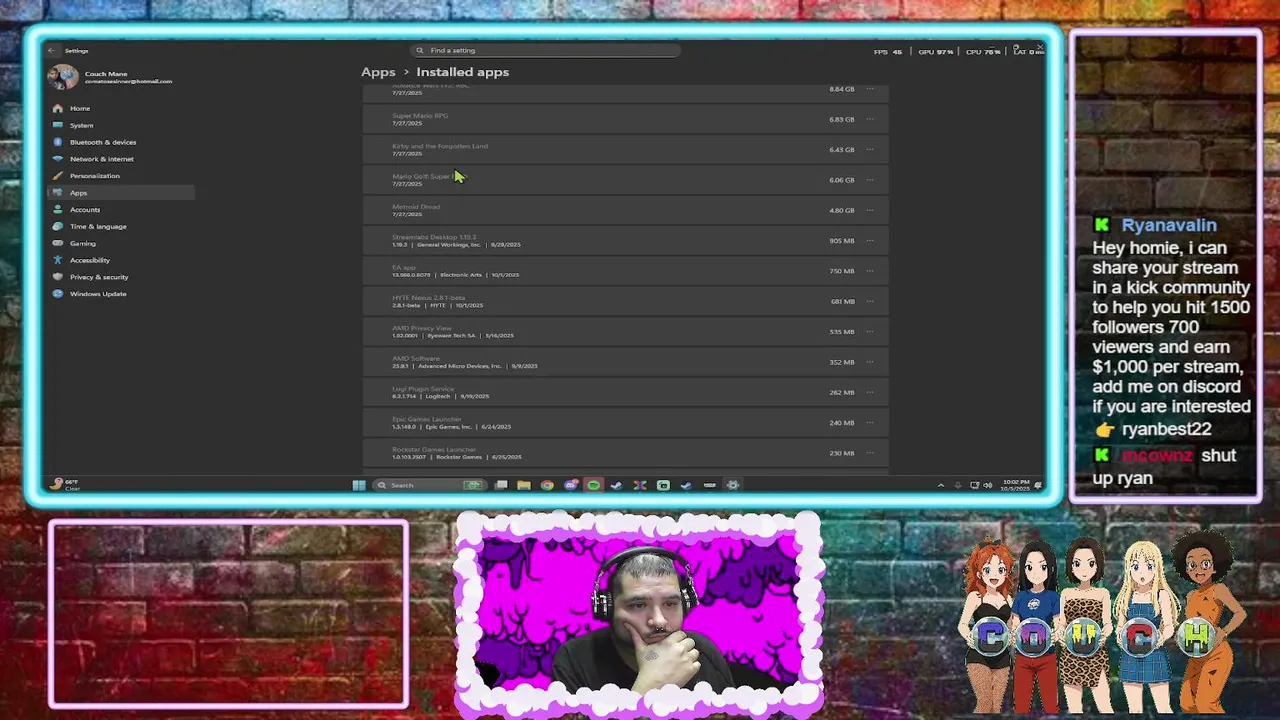
Task: Open Task View in the taskbar
Action: pos(501,485)
